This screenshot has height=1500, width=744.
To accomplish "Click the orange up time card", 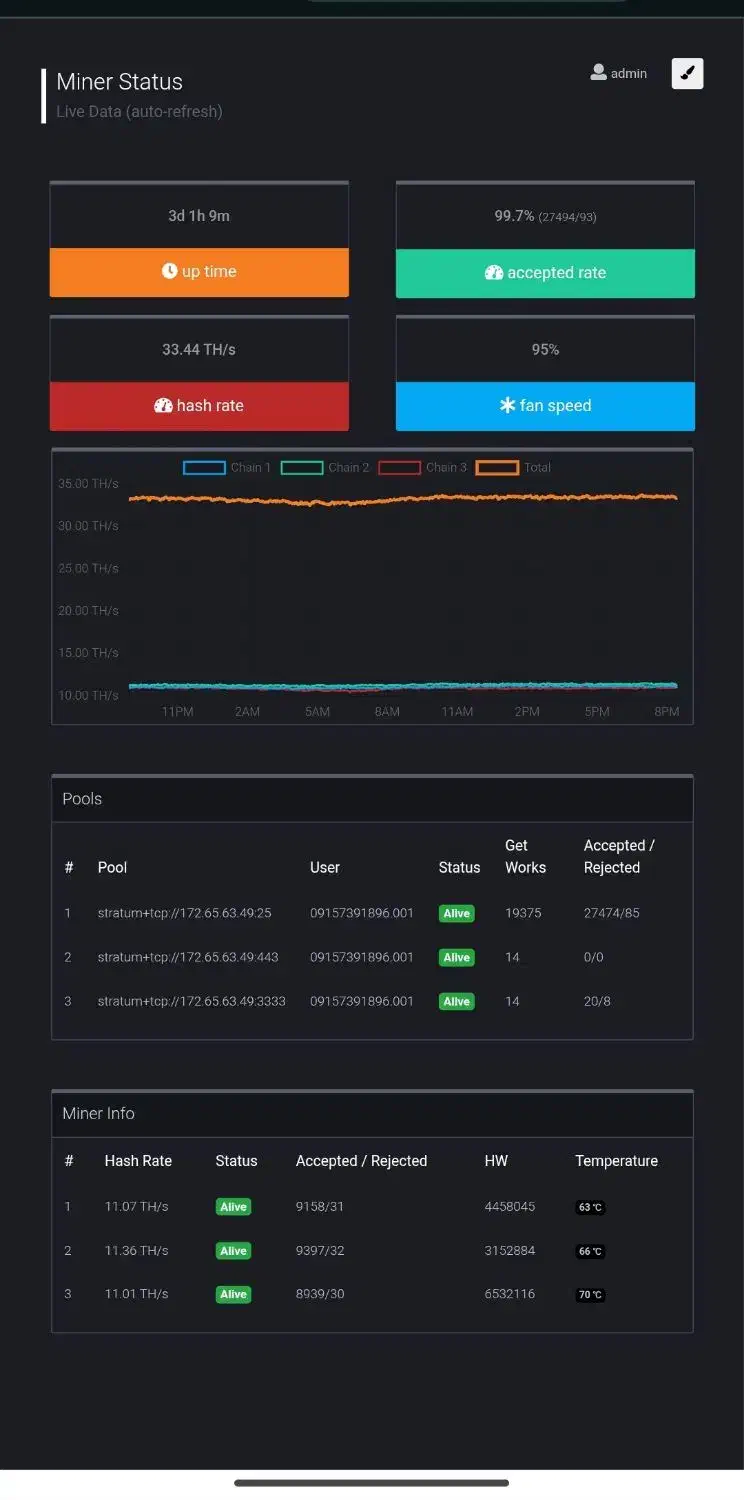I will click(199, 272).
